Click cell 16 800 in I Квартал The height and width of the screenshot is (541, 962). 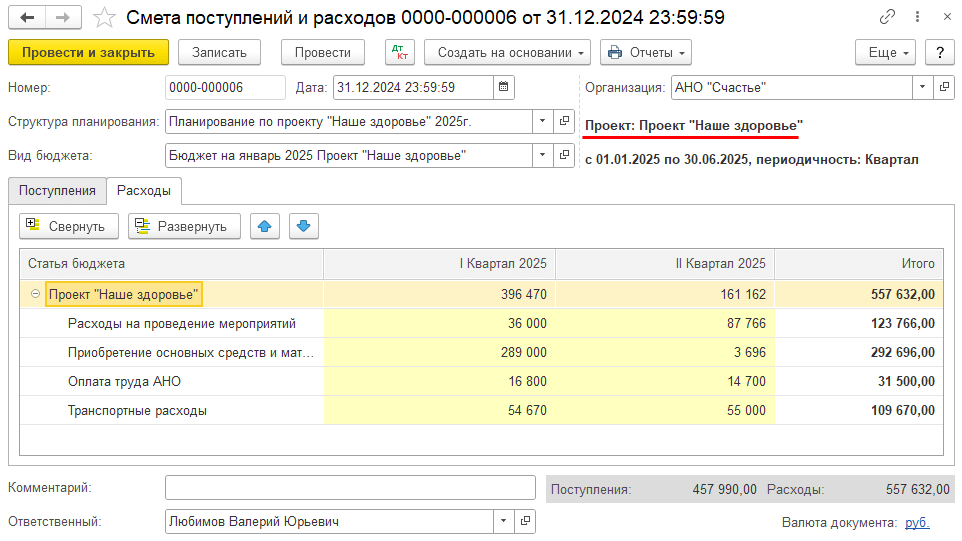coord(440,381)
